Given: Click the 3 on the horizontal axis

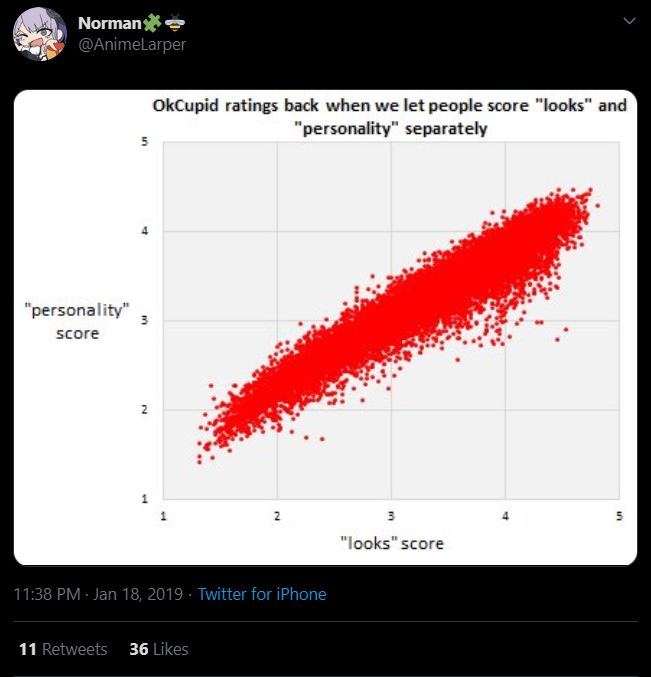Looking at the screenshot, I should pos(391,515).
